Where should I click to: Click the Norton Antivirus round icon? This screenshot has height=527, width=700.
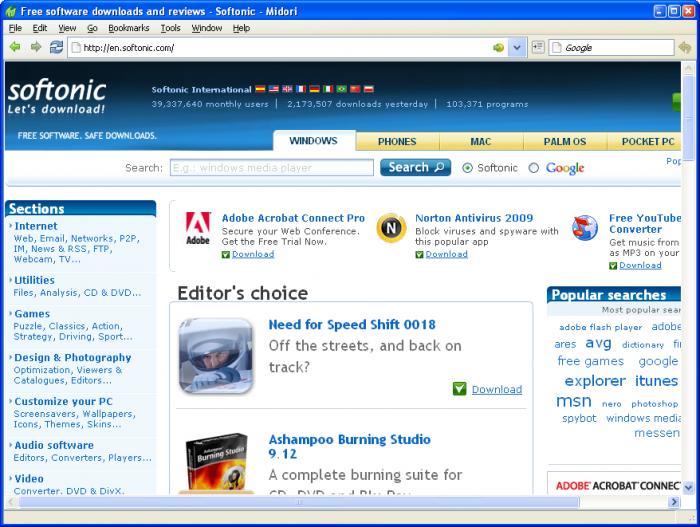(391, 228)
